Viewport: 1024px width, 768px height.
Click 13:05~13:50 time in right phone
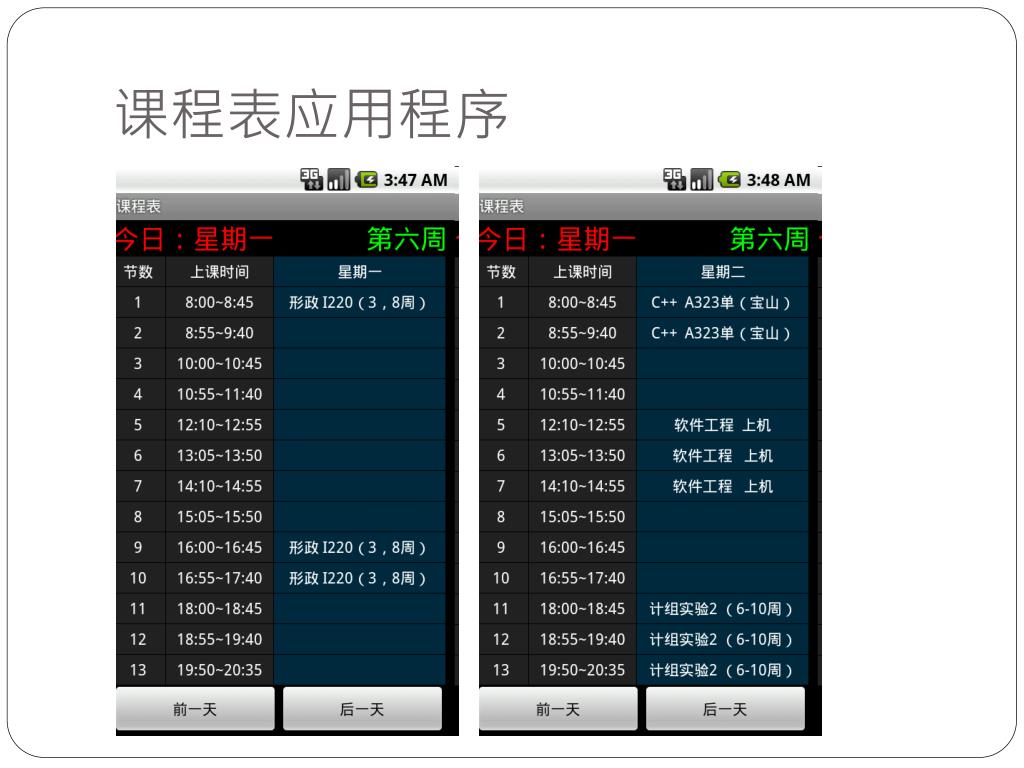(583, 456)
